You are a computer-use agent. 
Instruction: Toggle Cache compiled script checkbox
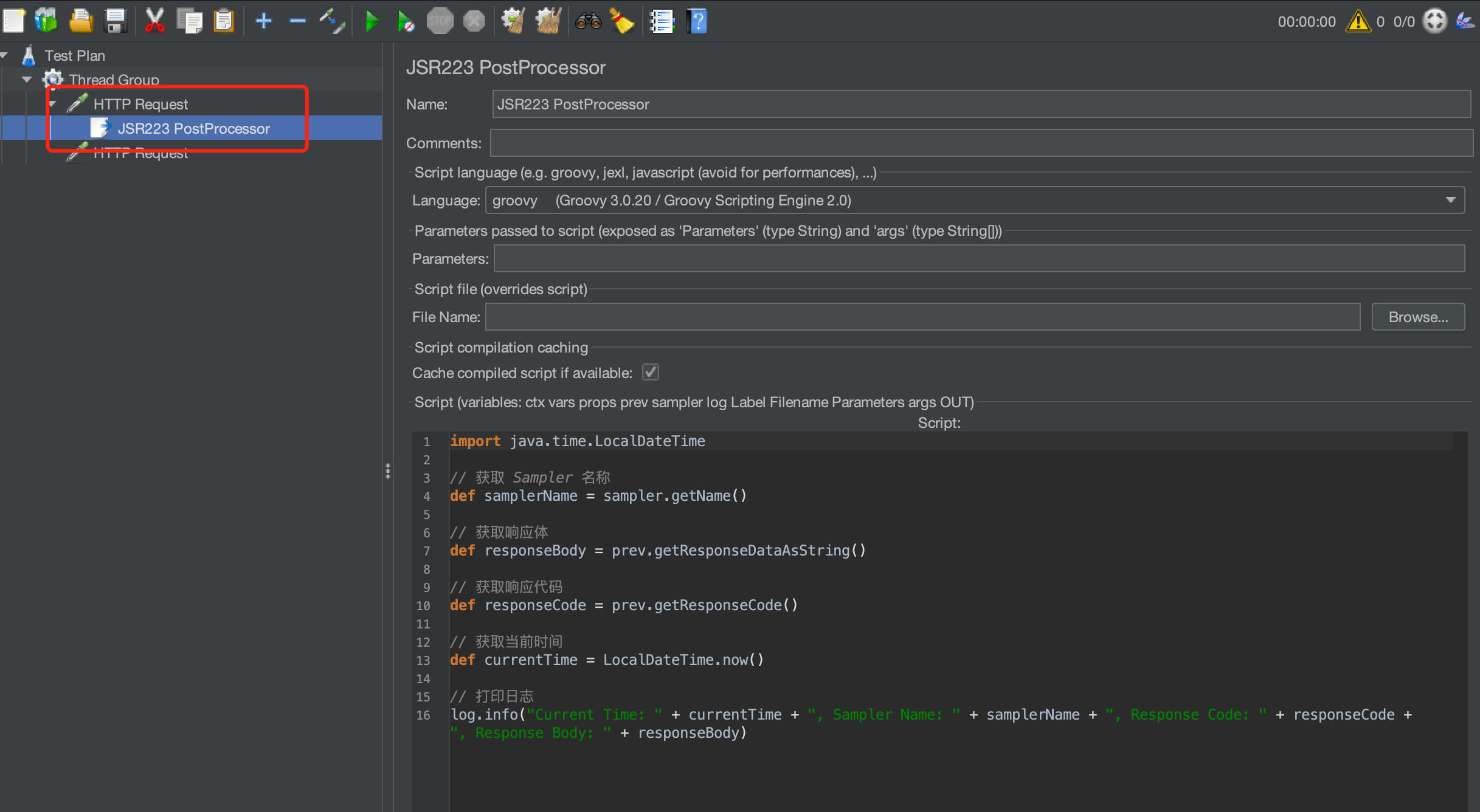(x=650, y=373)
